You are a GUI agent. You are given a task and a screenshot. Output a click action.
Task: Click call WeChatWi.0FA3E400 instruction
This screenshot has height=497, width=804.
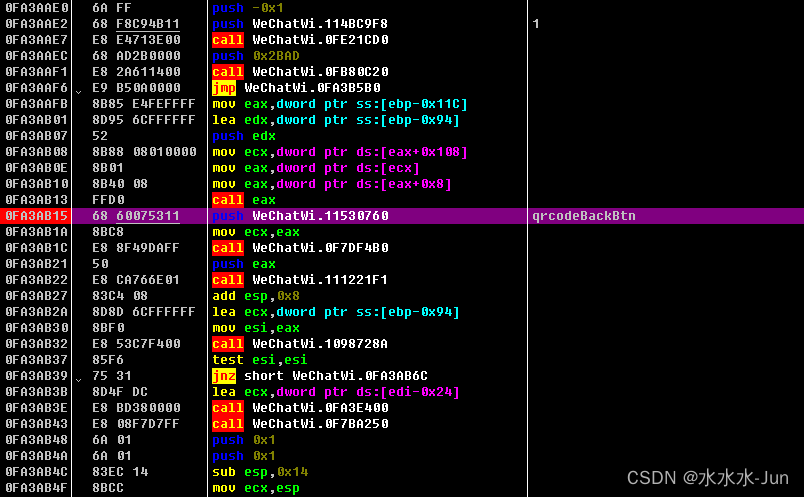[300, 408]
